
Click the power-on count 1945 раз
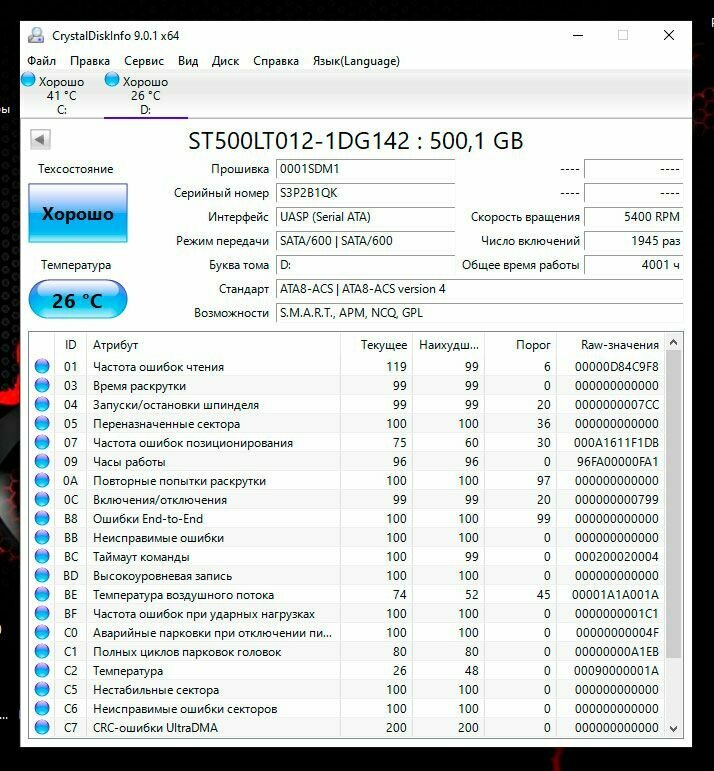click(x=633, y=241)
